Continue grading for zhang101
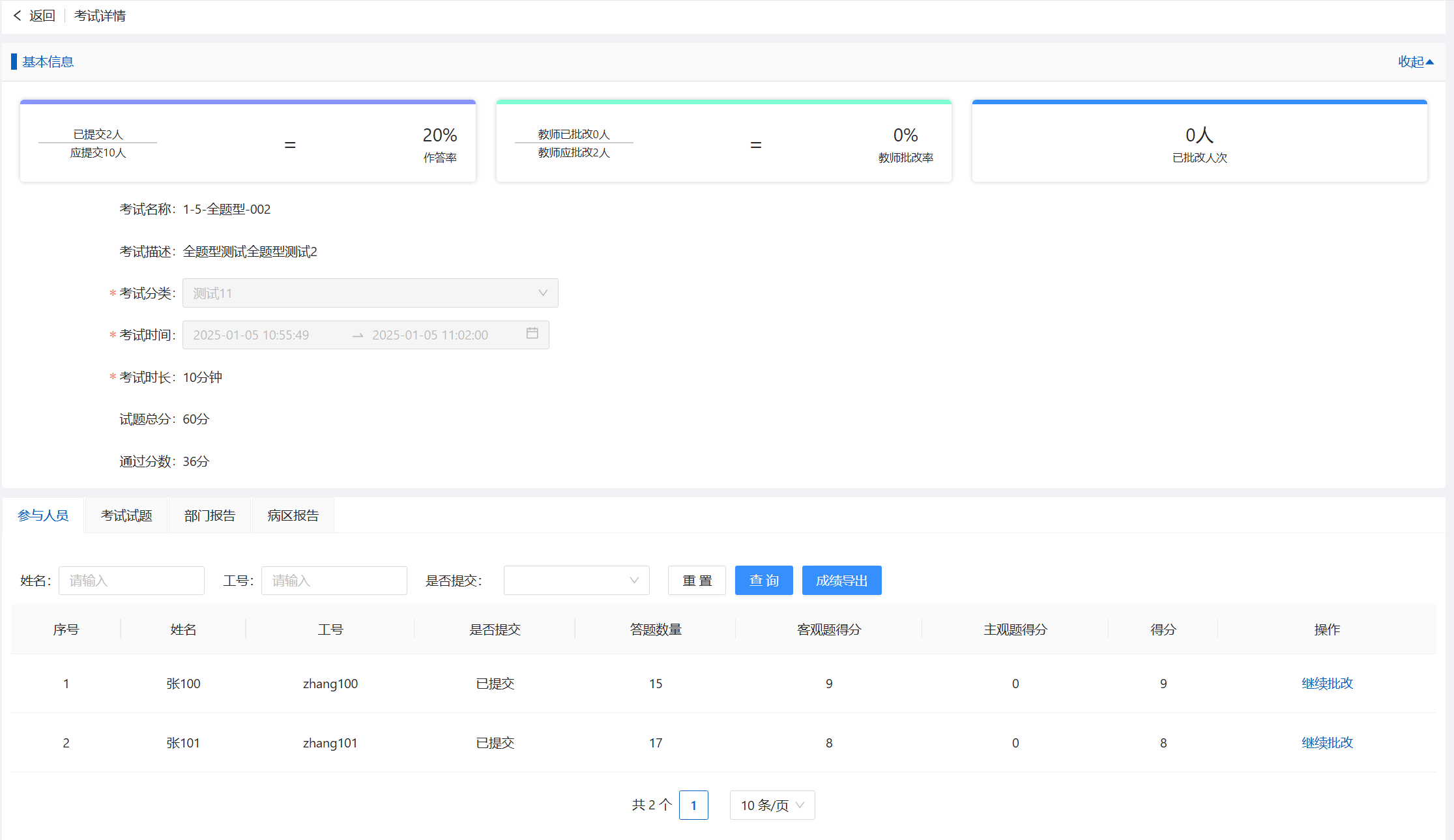Viewport: 1454px width, 840px height. pyautogui.click(x=1327, y=743)
